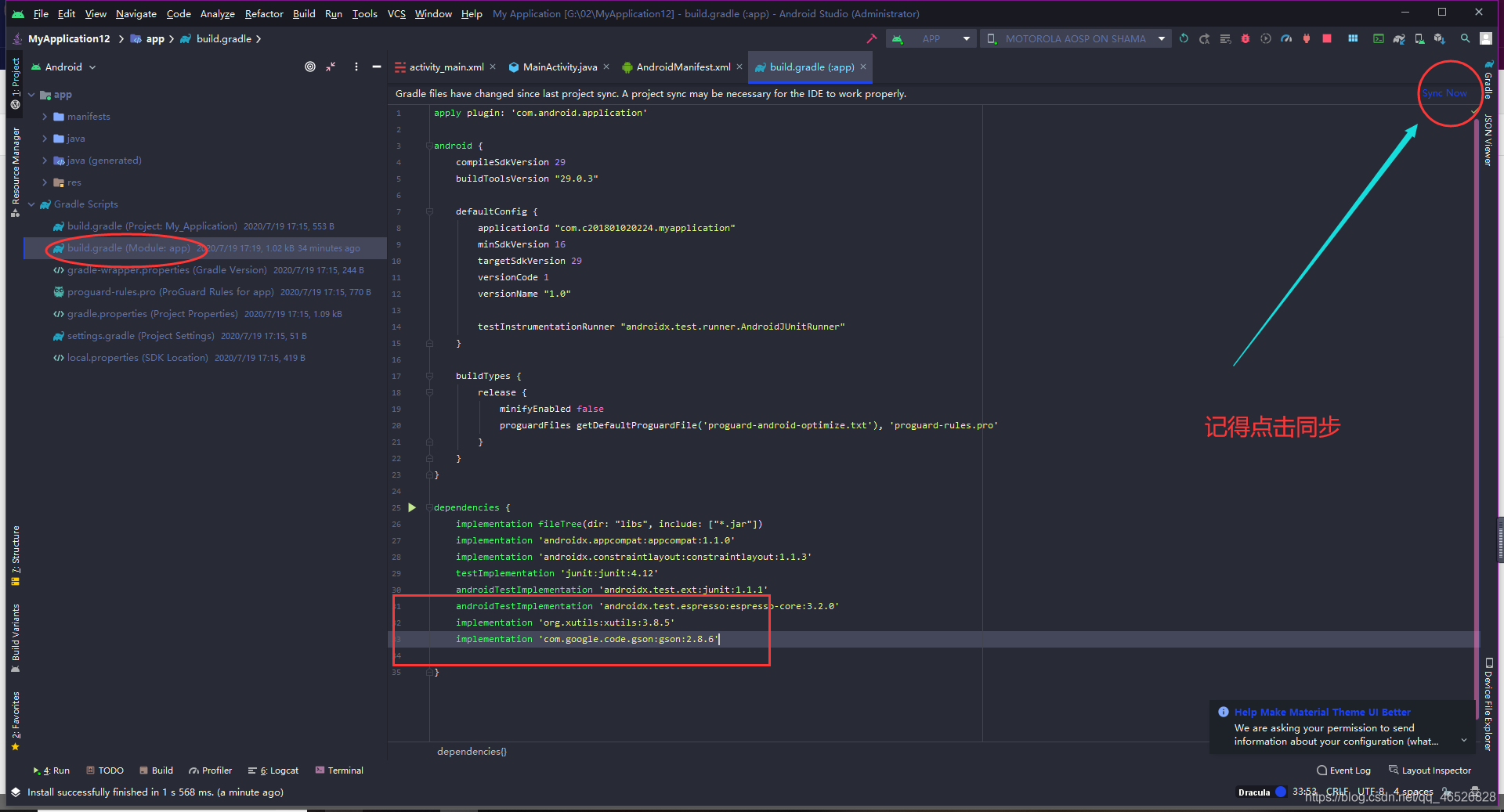Switch to the MainActivity.java tab
The image size is (1504, 812).
click(x=559, y=67)
